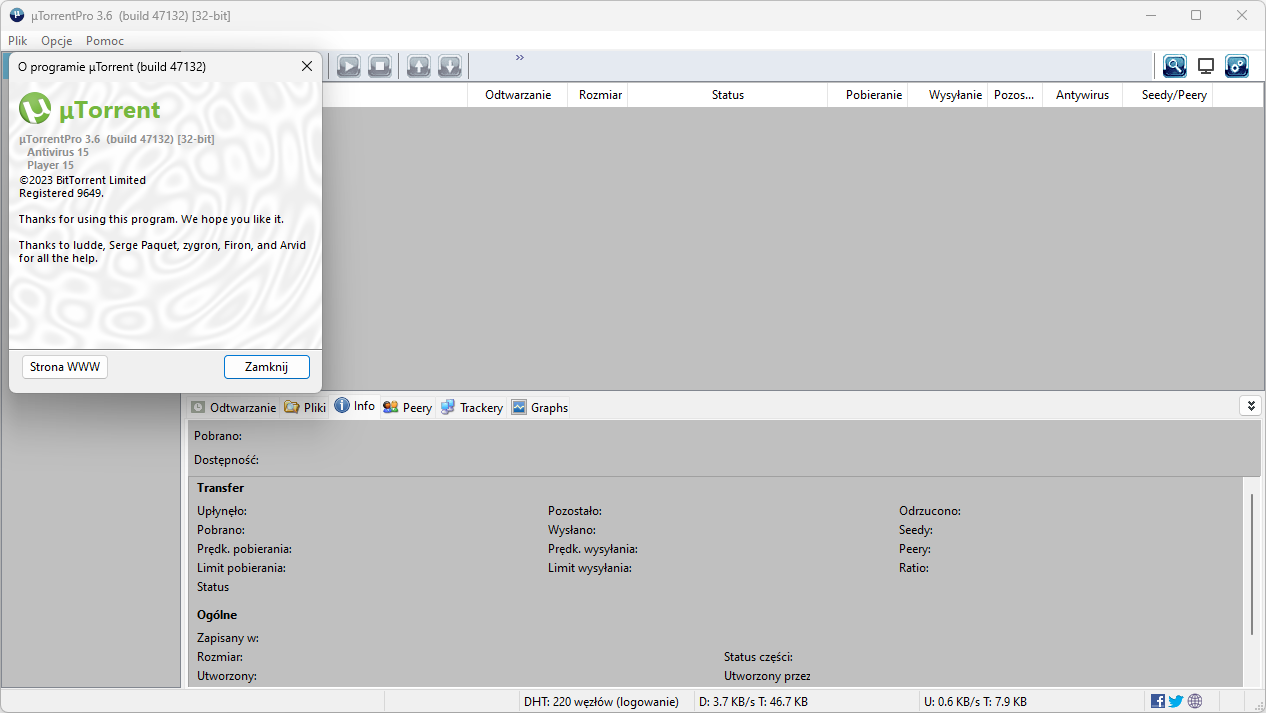This screenshot has width=1266, height=713.
Task: Open the Pomoc menu
Action: click(105, 41)
